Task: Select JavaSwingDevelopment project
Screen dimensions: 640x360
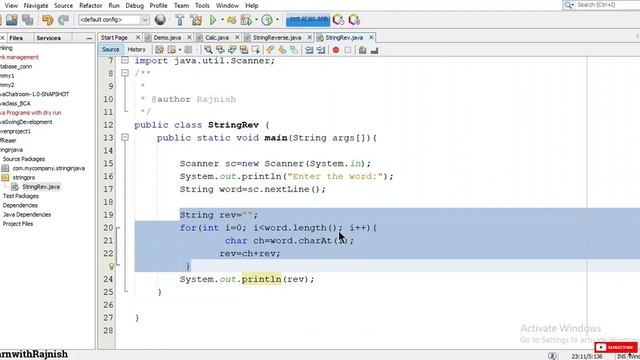Action: pos(26,122)
